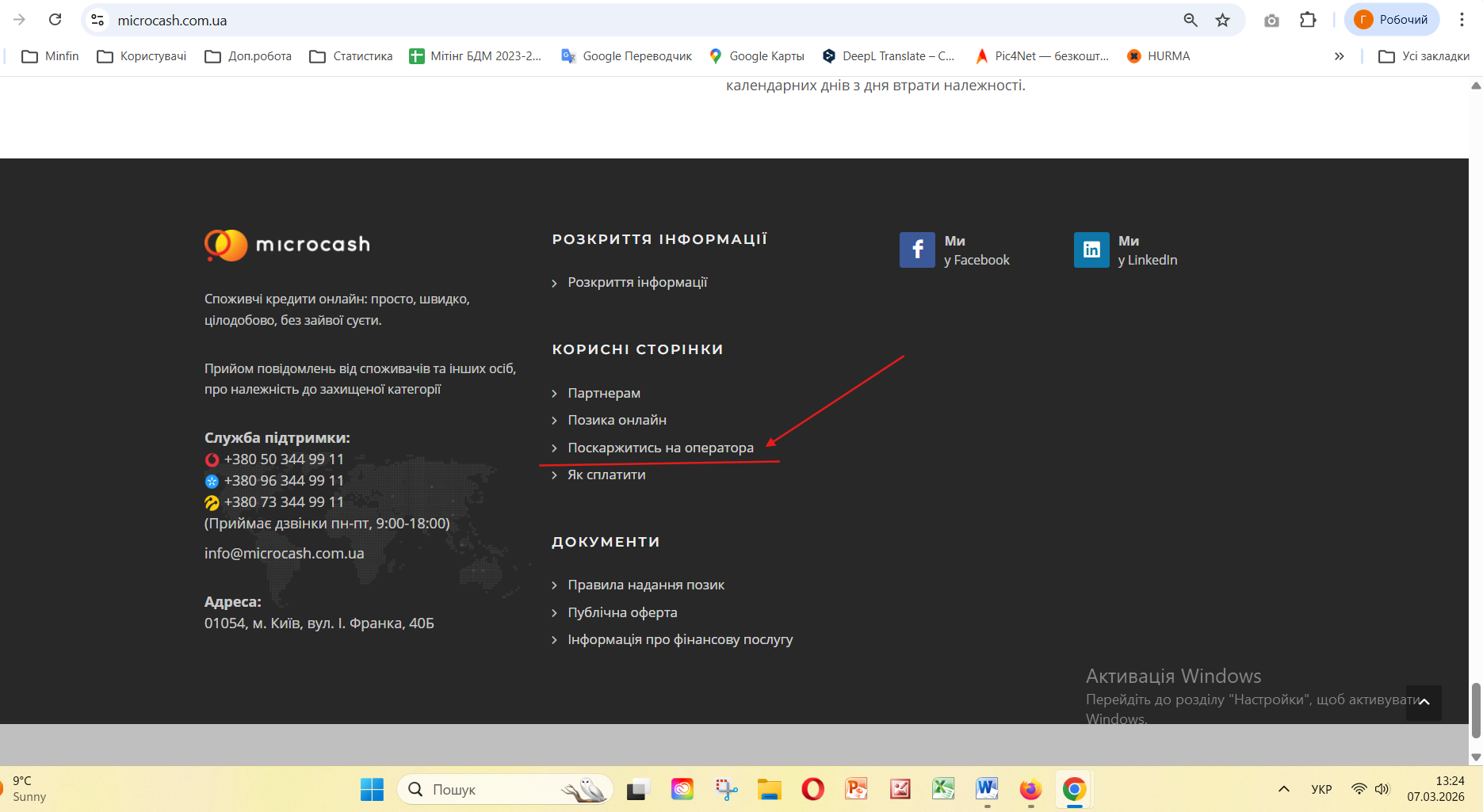Click the taskbar Пошук search box
This screenshot has height=812, width=1483.
pyautogui.click(x=505, y=789)
